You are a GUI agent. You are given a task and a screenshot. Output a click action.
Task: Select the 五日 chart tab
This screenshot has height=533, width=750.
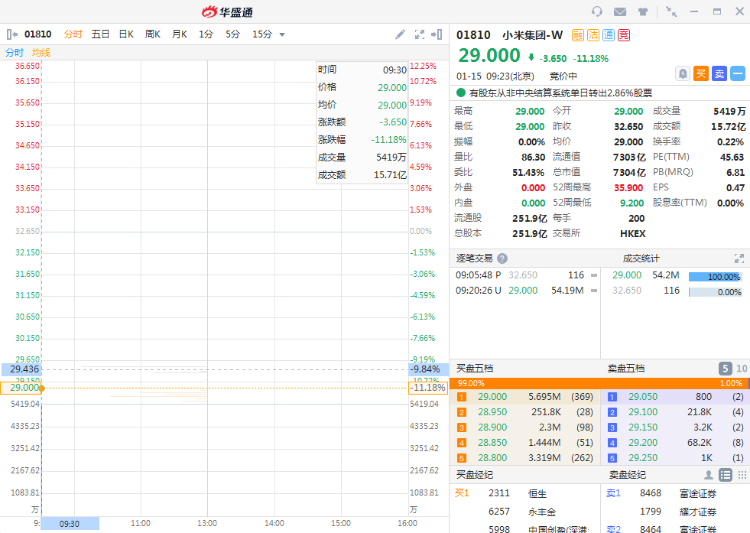coord(100,34)
